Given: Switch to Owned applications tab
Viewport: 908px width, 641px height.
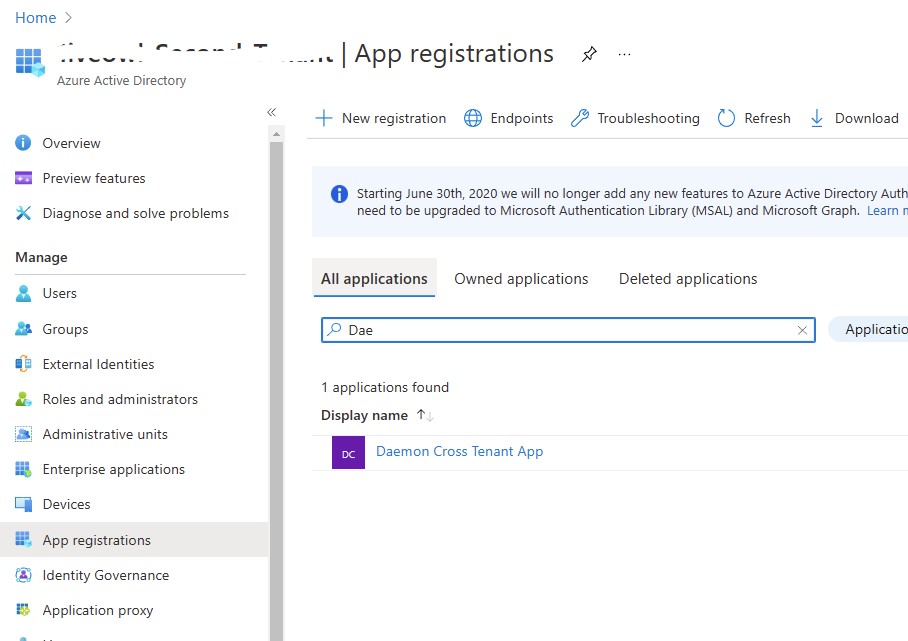Looking at the screenshot, I should (521, 279).
